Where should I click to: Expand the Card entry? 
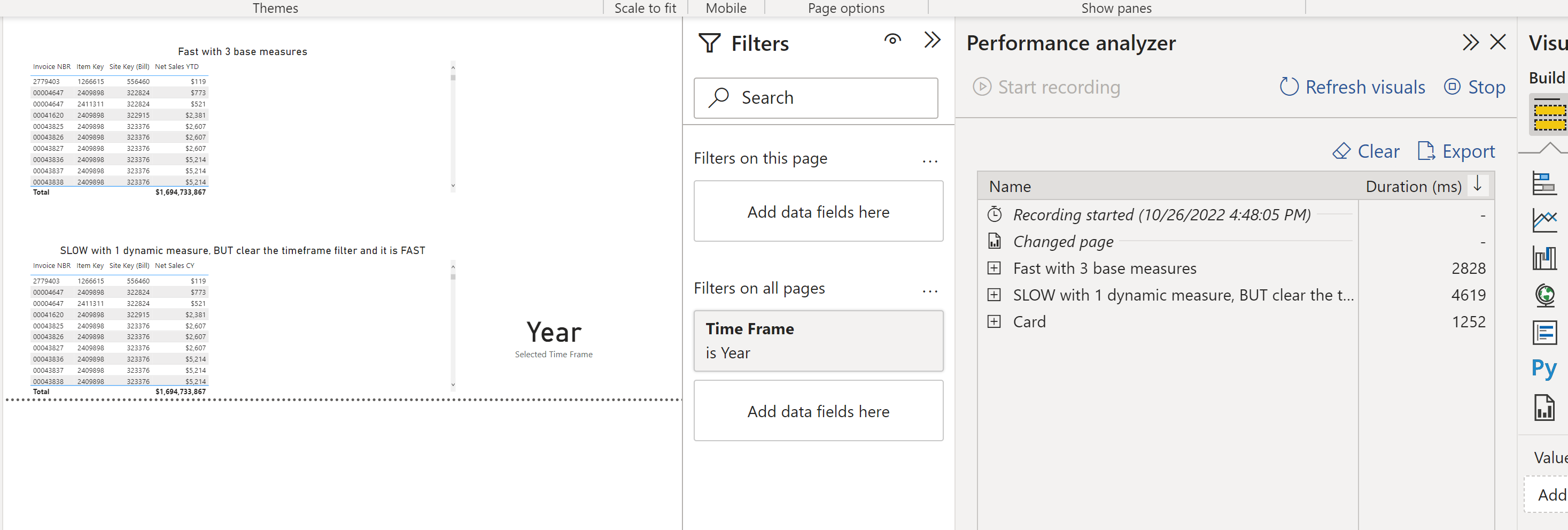993,321
